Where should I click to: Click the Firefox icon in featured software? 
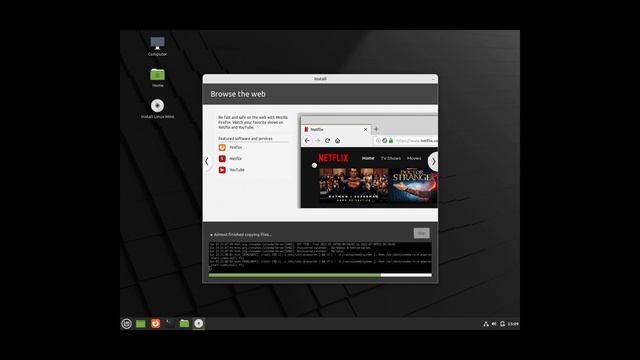pyautogui.click(x=222, y=147)
